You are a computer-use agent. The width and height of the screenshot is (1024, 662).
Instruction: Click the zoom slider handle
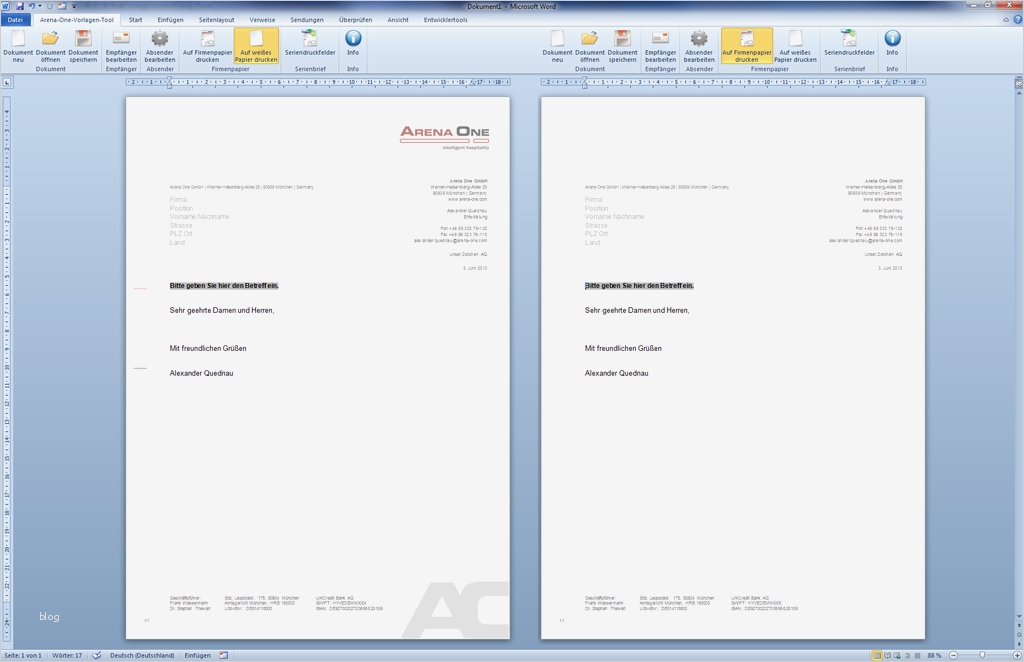coord(982,655)
